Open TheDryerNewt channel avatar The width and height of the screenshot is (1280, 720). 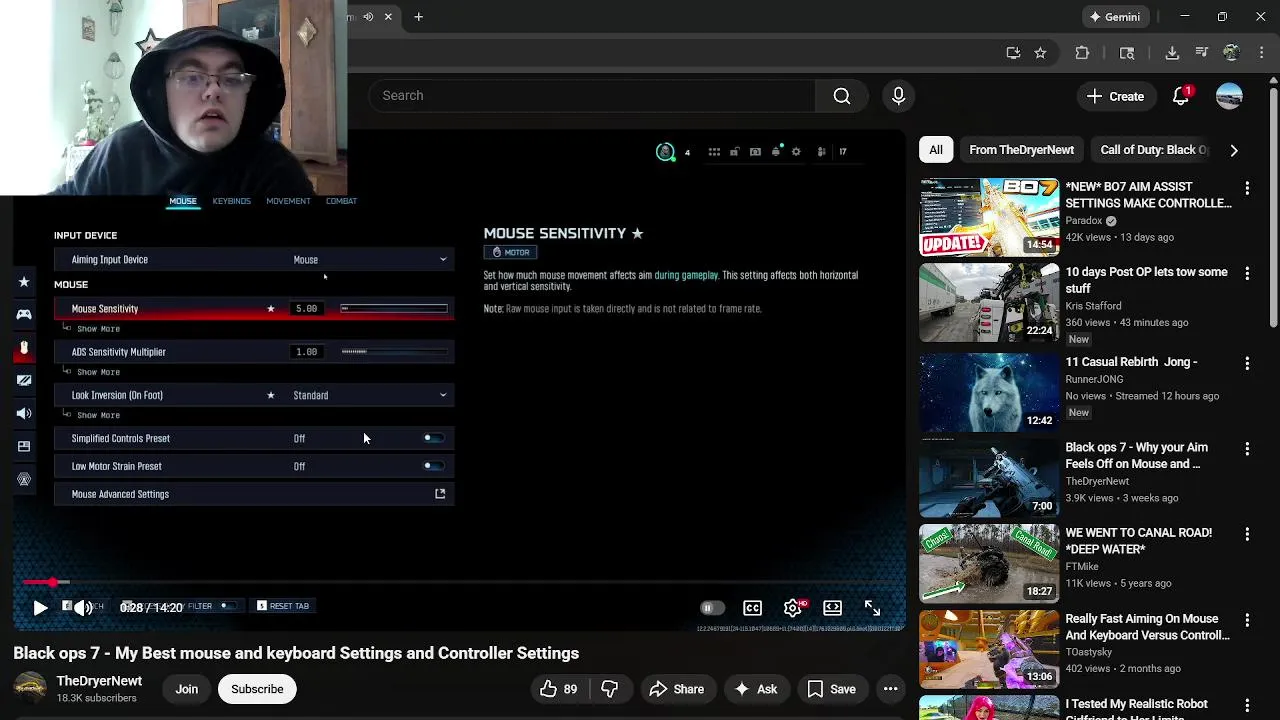[30, 688]
